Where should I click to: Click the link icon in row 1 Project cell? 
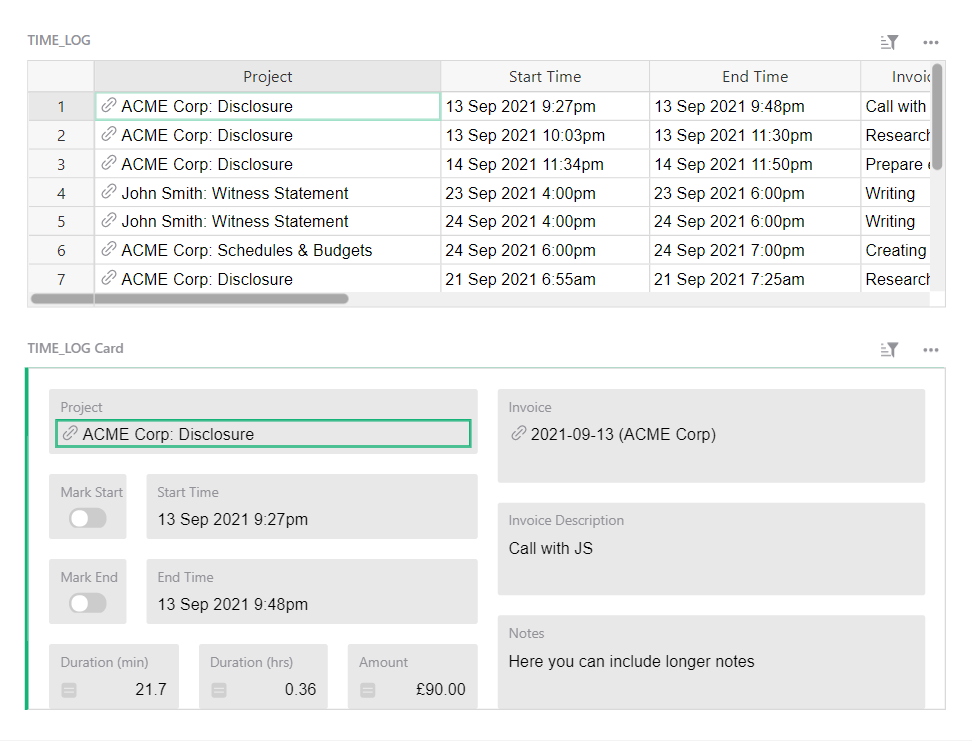[x=108, y=106]
